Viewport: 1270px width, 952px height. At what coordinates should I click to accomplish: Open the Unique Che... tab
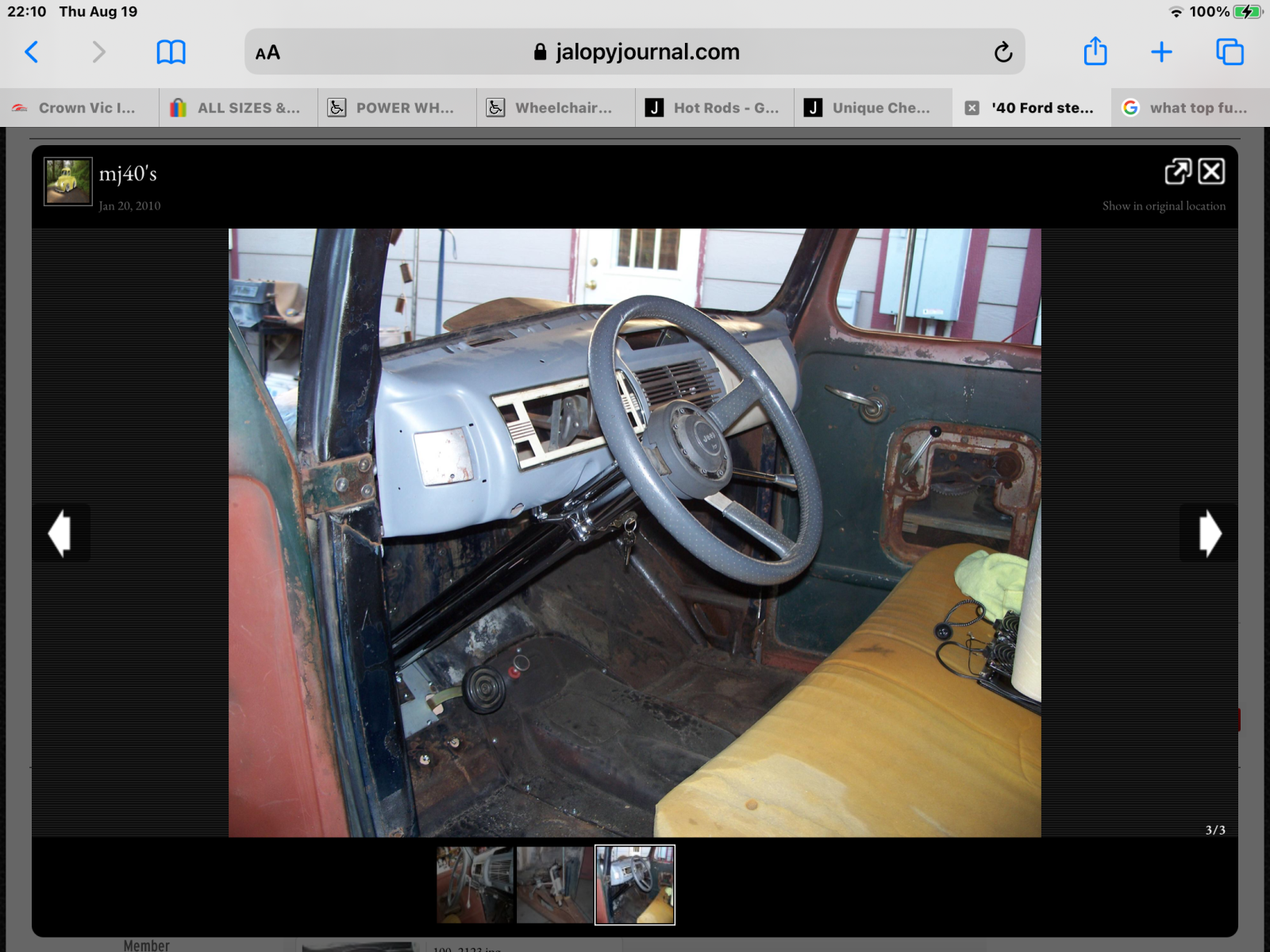coord(873,108)
